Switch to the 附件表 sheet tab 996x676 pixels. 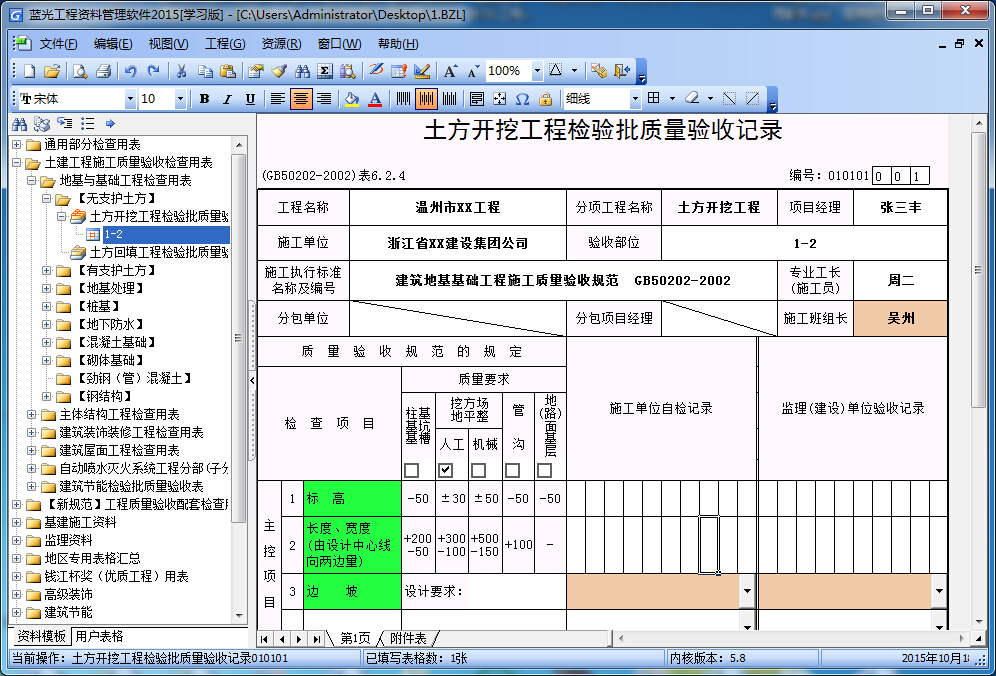(x=408, y=638)
